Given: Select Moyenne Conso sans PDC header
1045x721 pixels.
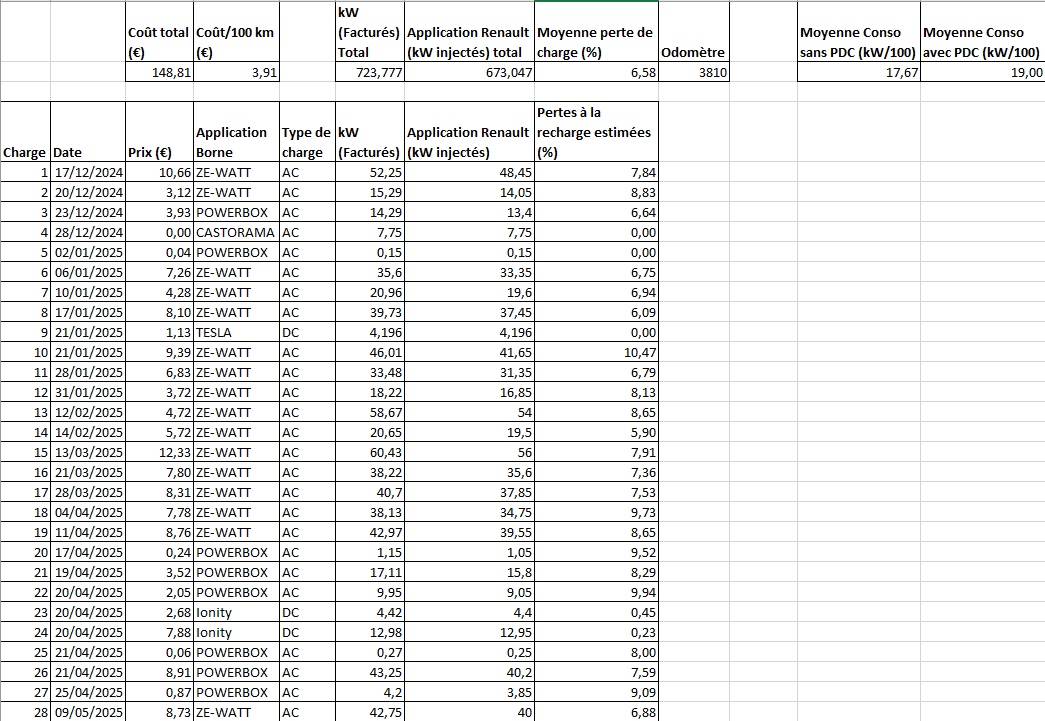Looking at the screenshot, I should click(x=858, y=32).
